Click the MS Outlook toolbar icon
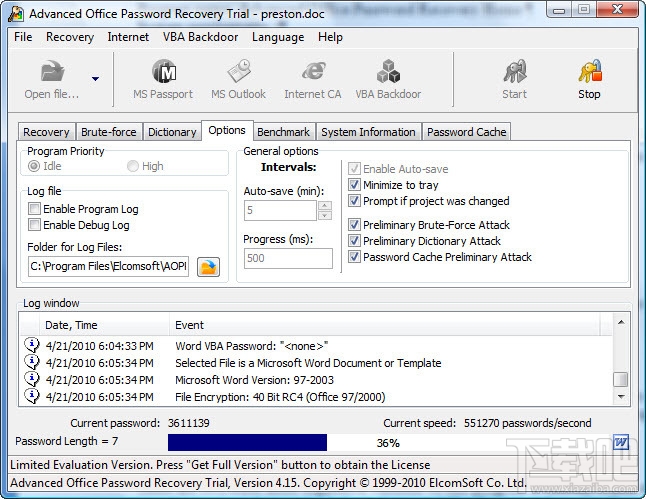 click(239, 71)
